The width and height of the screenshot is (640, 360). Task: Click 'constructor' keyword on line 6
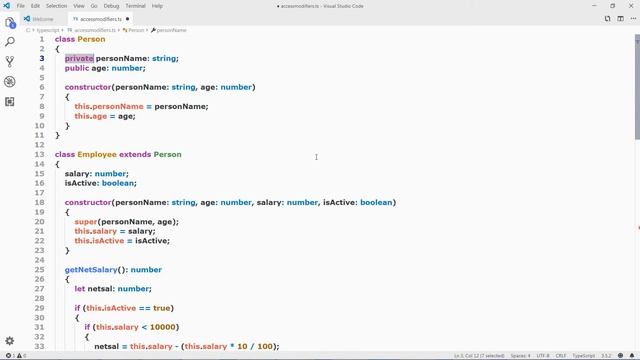tap(88, 87)
